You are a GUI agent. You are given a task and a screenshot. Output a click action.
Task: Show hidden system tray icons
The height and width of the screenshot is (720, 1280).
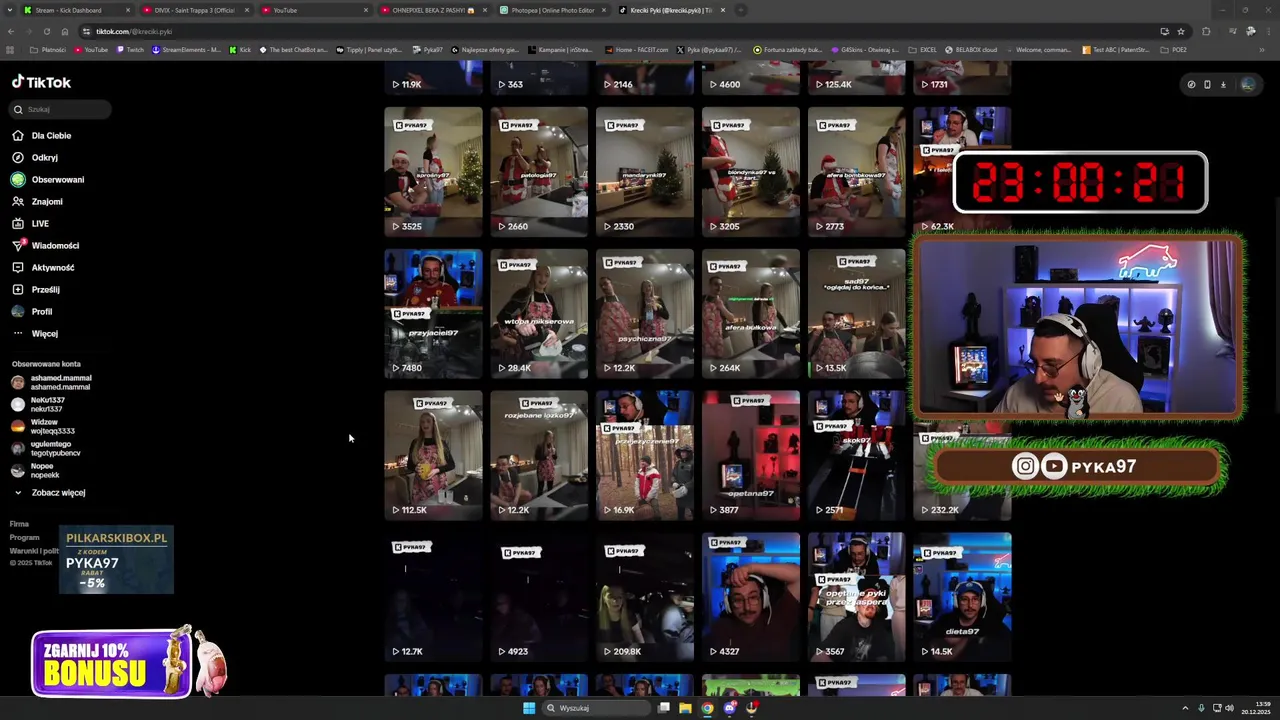(x=1185, y=708)
